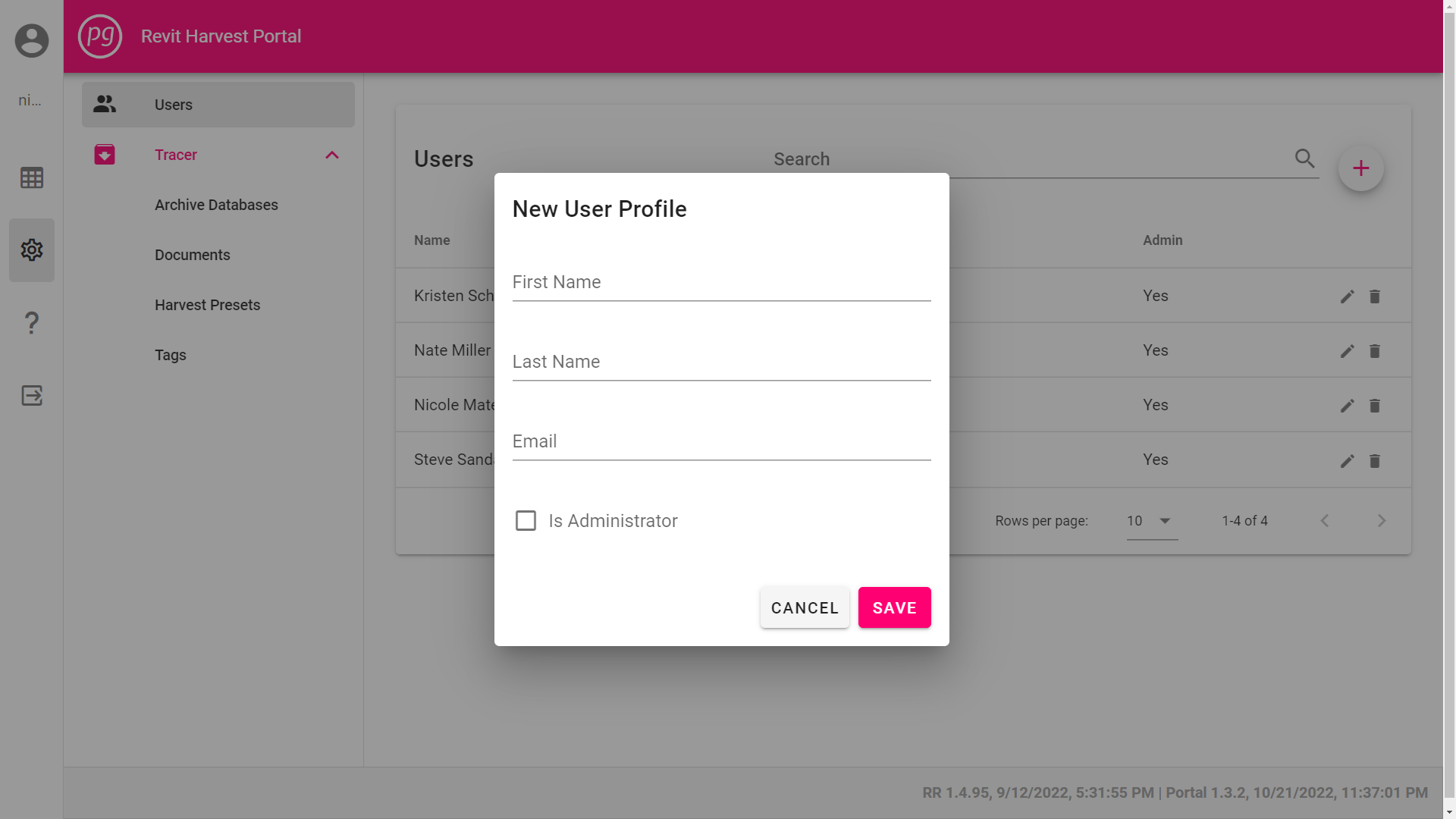Click the delete trash icon for Steve Sanders
Image resolution: width=1456 pixels, height=819 pixels.
[1375, 461]
